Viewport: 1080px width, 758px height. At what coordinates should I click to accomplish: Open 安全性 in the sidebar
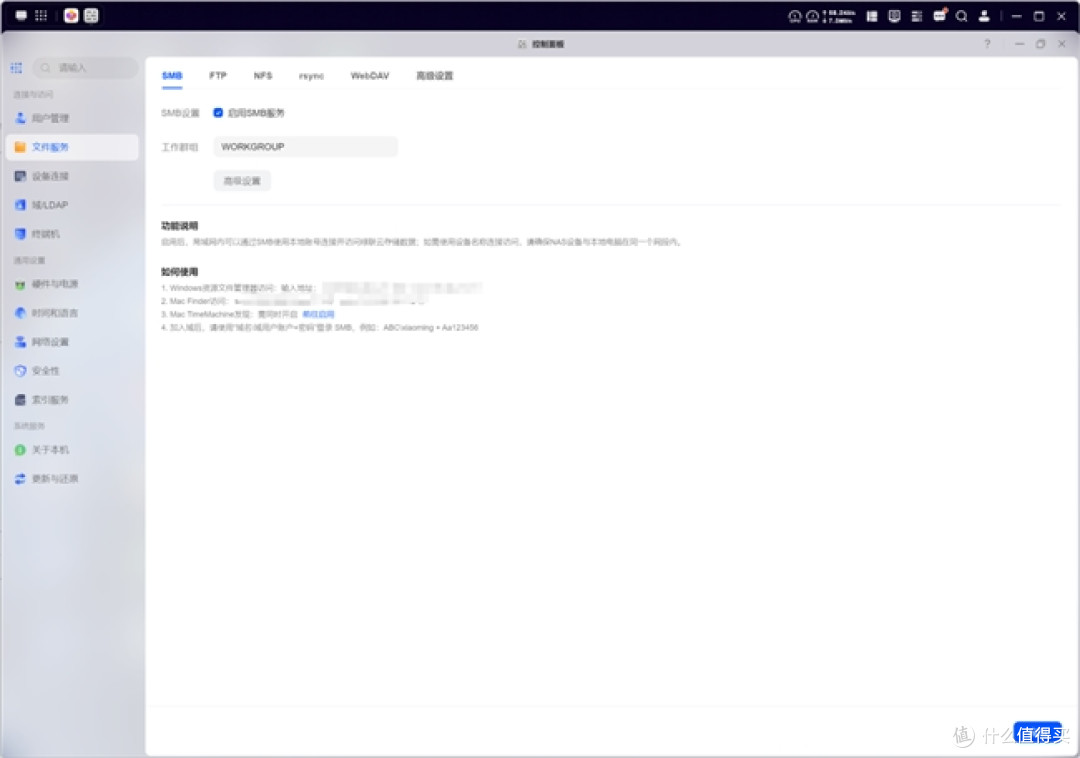coord(72,371)
